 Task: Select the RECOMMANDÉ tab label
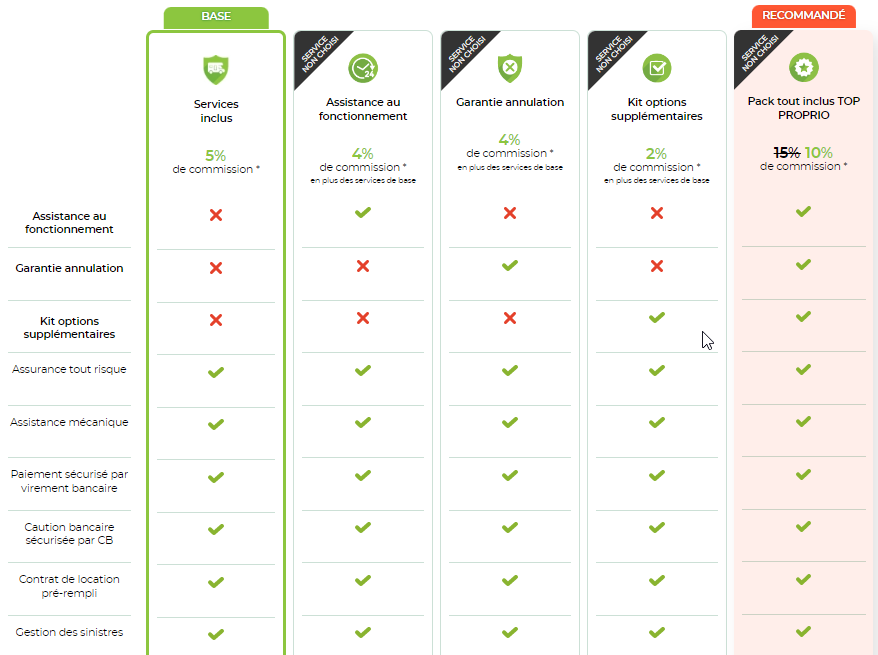(x=803, y=16)
